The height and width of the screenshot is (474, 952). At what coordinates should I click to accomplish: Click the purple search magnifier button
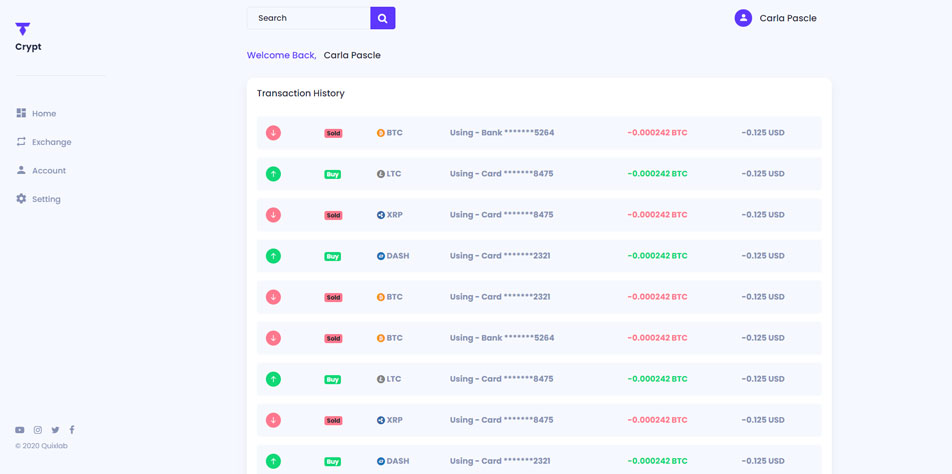click(382, 18)
